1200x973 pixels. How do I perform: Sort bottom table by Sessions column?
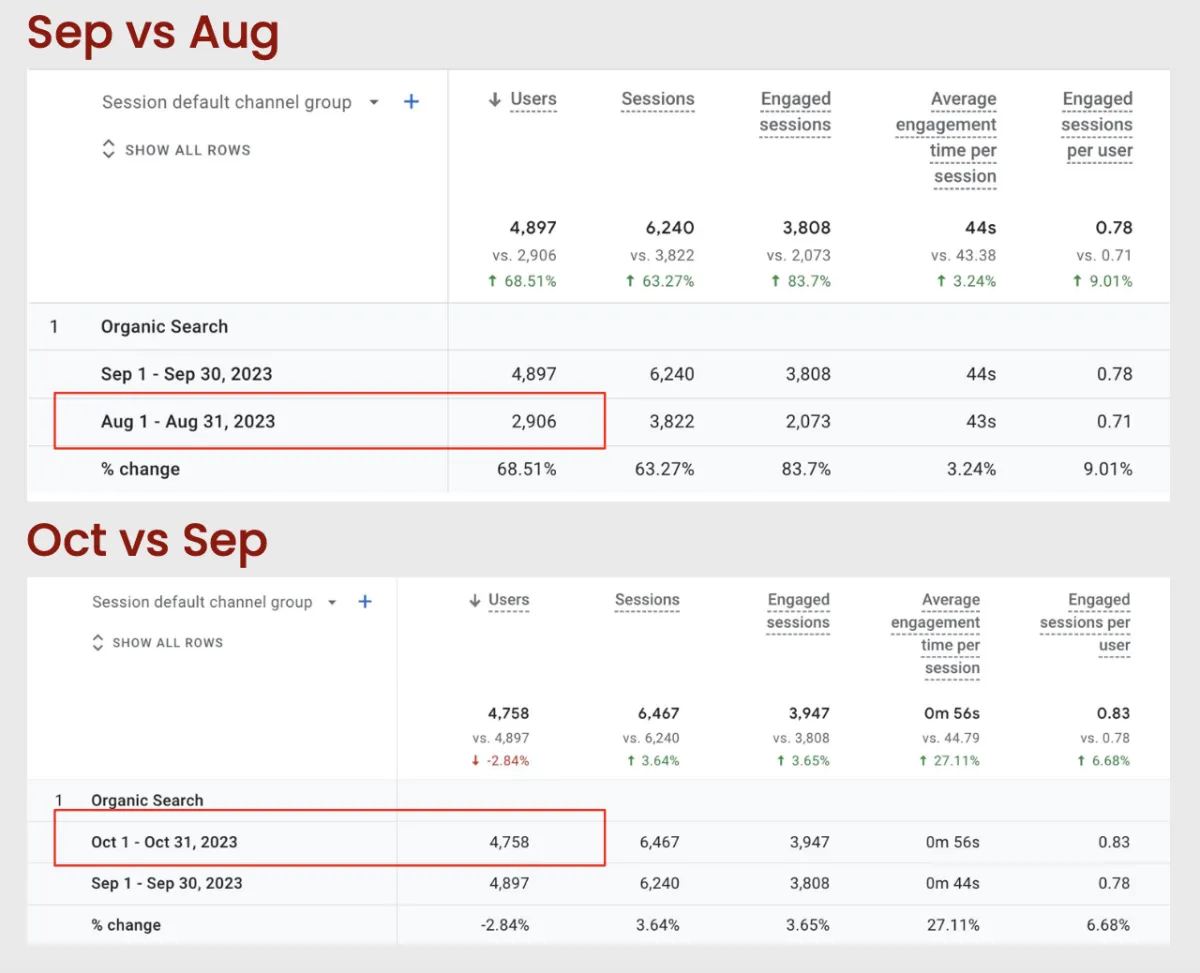pos(646,600)
